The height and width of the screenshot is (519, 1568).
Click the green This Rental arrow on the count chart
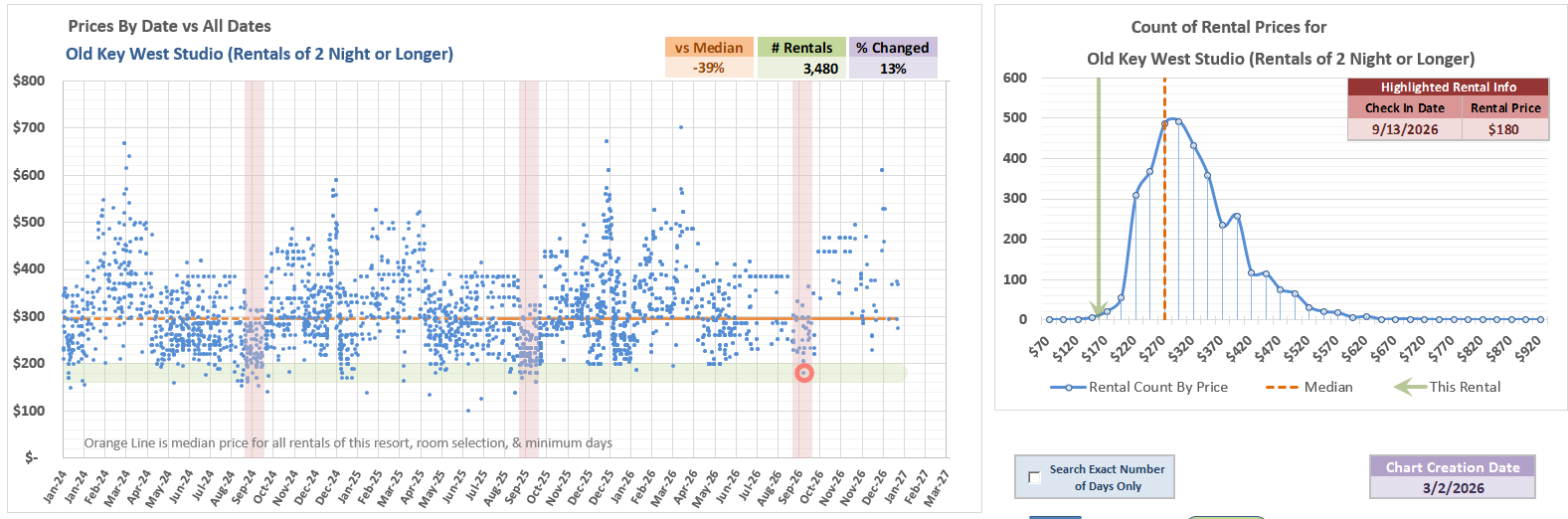[x=1098, y=199]
